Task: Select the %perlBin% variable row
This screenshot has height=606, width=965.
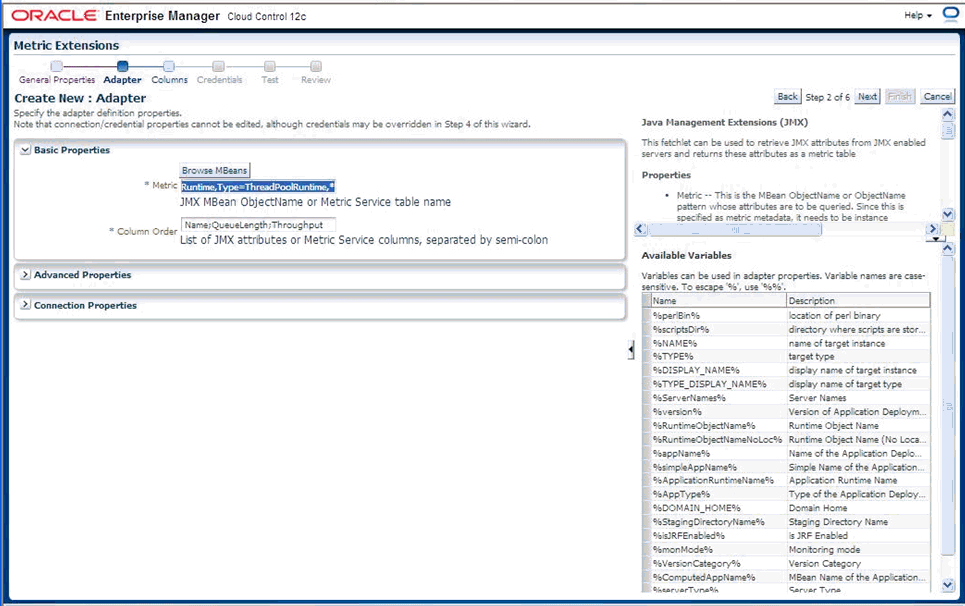Action: coord(786,316)
